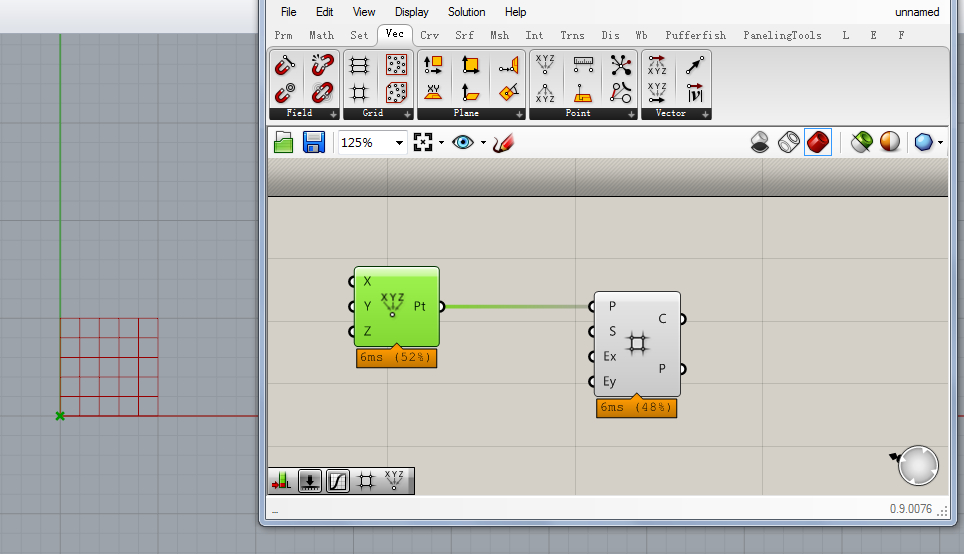Click the Construct Point XYZ icon in ribbon
The height and width of the screenshot is (554, 964).
pyautogui.click(x=545, y=65)
